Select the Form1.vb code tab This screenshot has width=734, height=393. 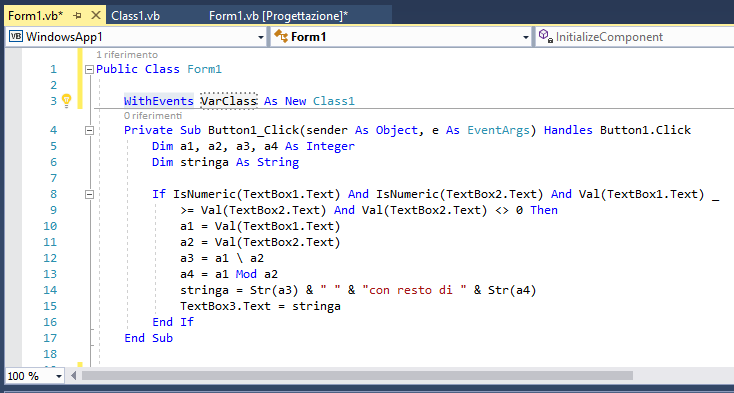tap(36, 16)
